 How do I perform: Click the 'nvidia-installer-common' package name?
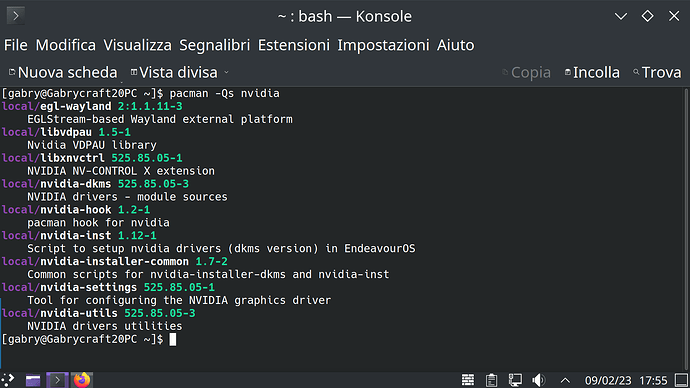pyautogui.click(x=114, y=261)
